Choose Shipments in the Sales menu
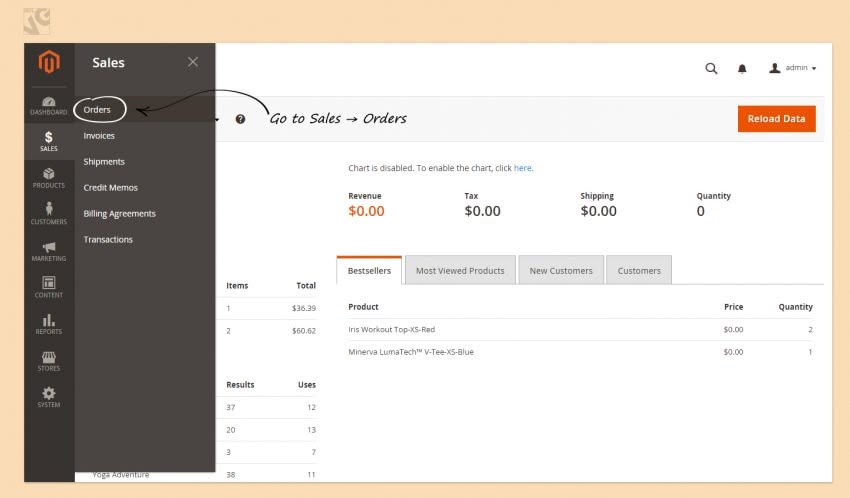This screenshot has height=498, width=850. 104,161
